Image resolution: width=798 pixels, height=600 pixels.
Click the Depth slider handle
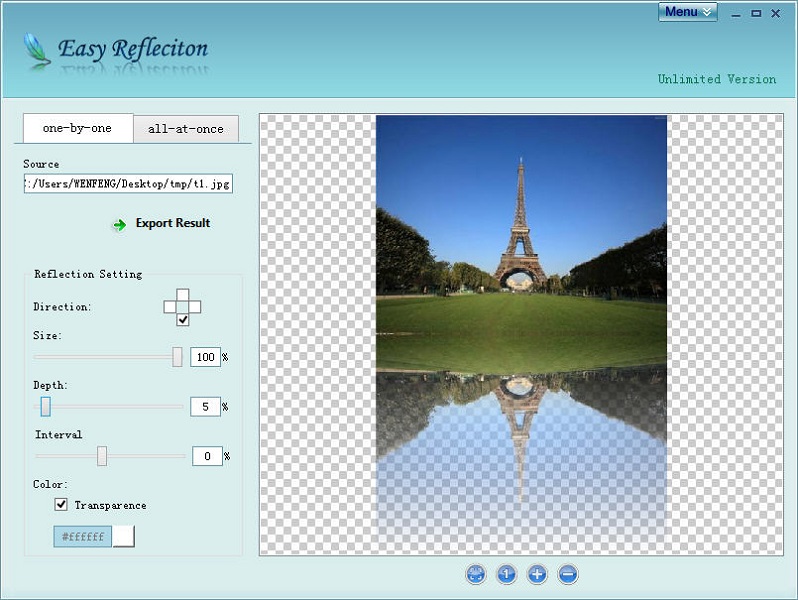(46, 407)
